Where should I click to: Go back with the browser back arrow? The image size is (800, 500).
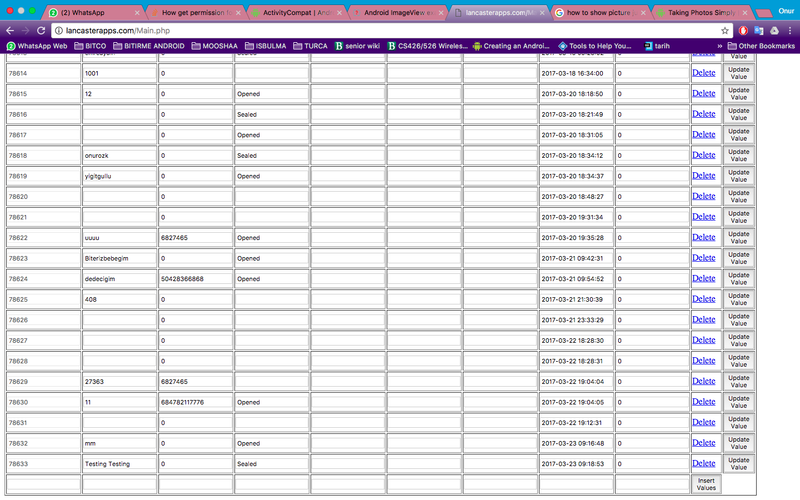pyautogui.click(x=10, y=31)
